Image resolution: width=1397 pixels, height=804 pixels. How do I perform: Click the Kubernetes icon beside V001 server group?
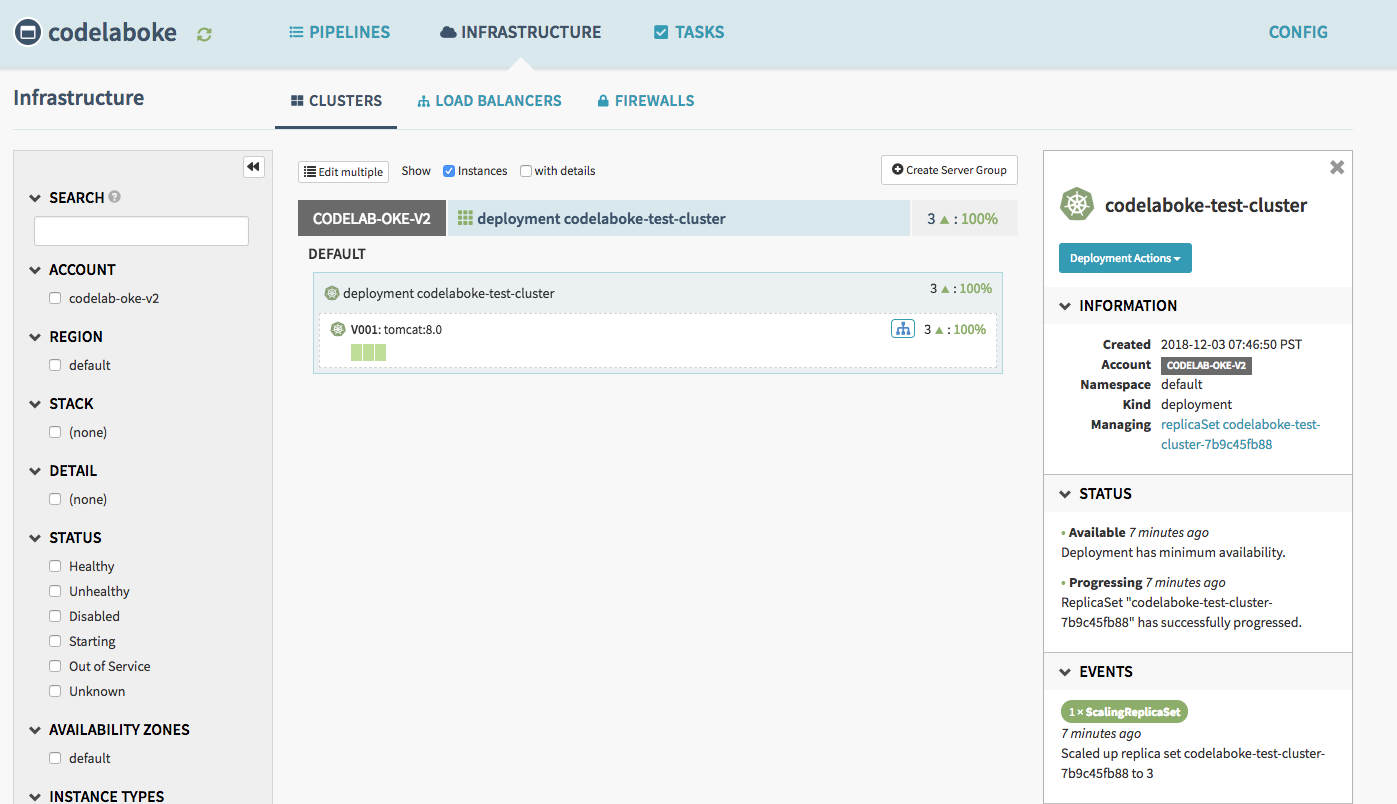point(338,329)
